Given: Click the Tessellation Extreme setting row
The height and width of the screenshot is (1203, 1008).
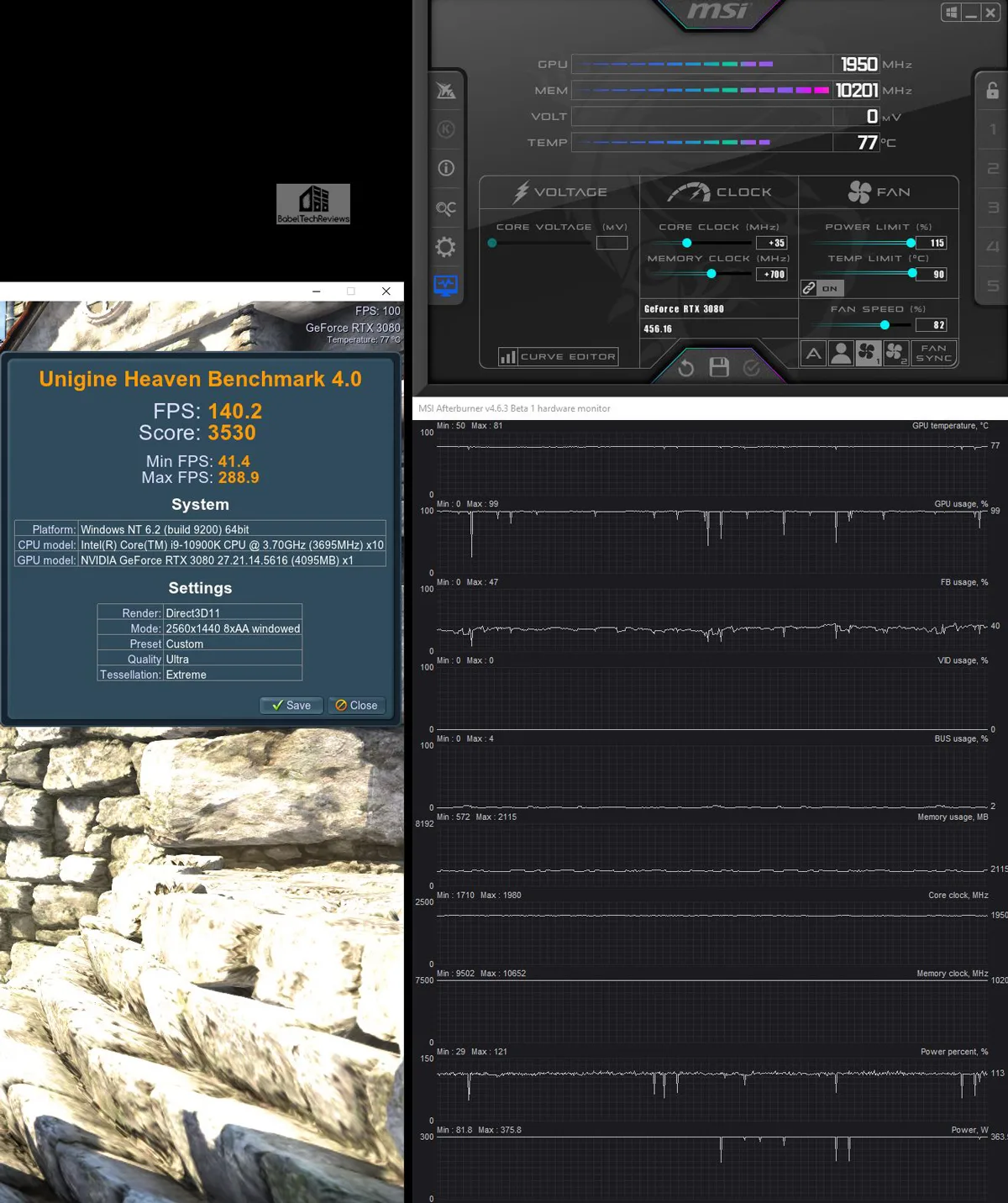Looking at the screenshot, I should click(x=200, y=675).
